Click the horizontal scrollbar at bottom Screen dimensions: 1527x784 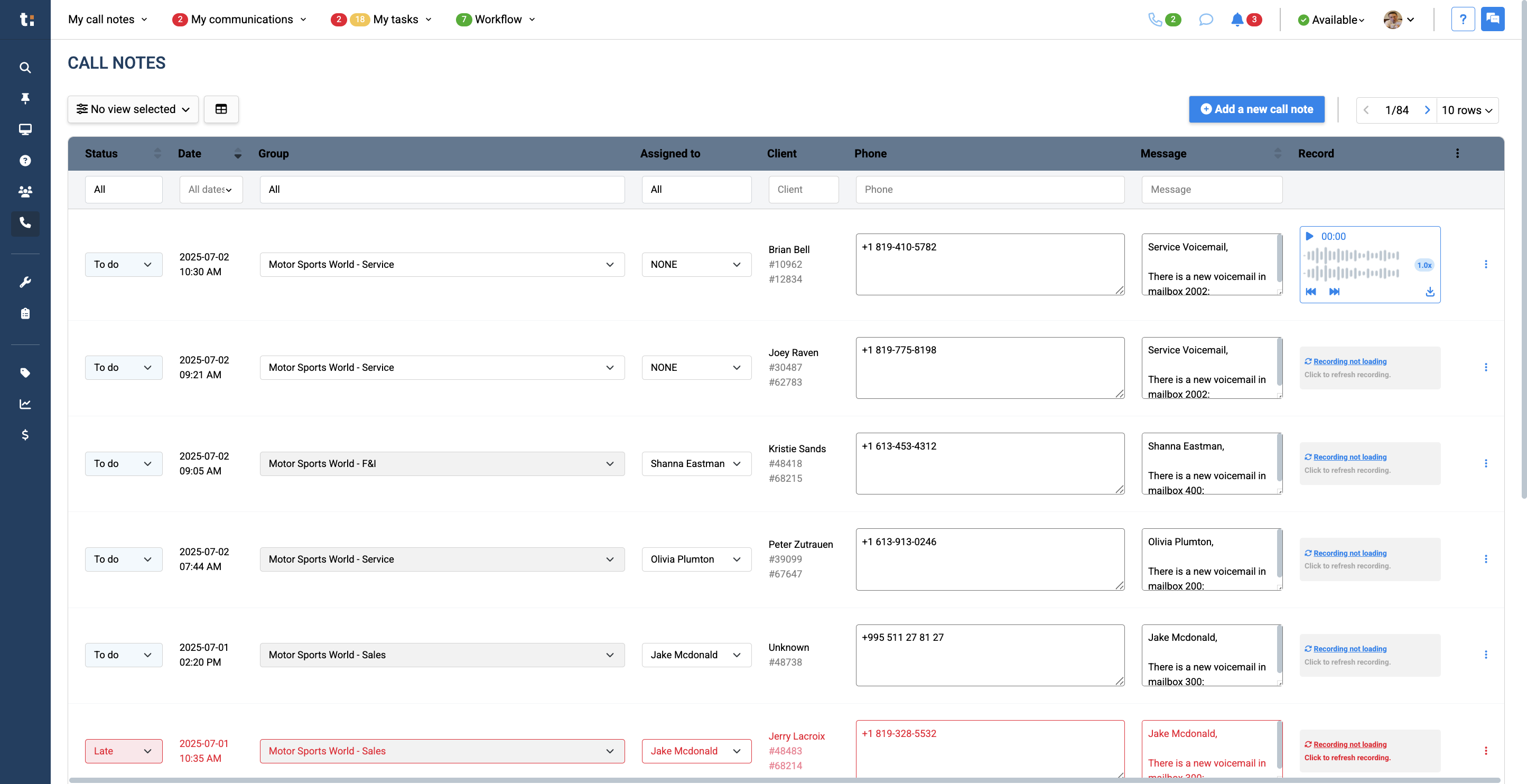pos(784,780)
